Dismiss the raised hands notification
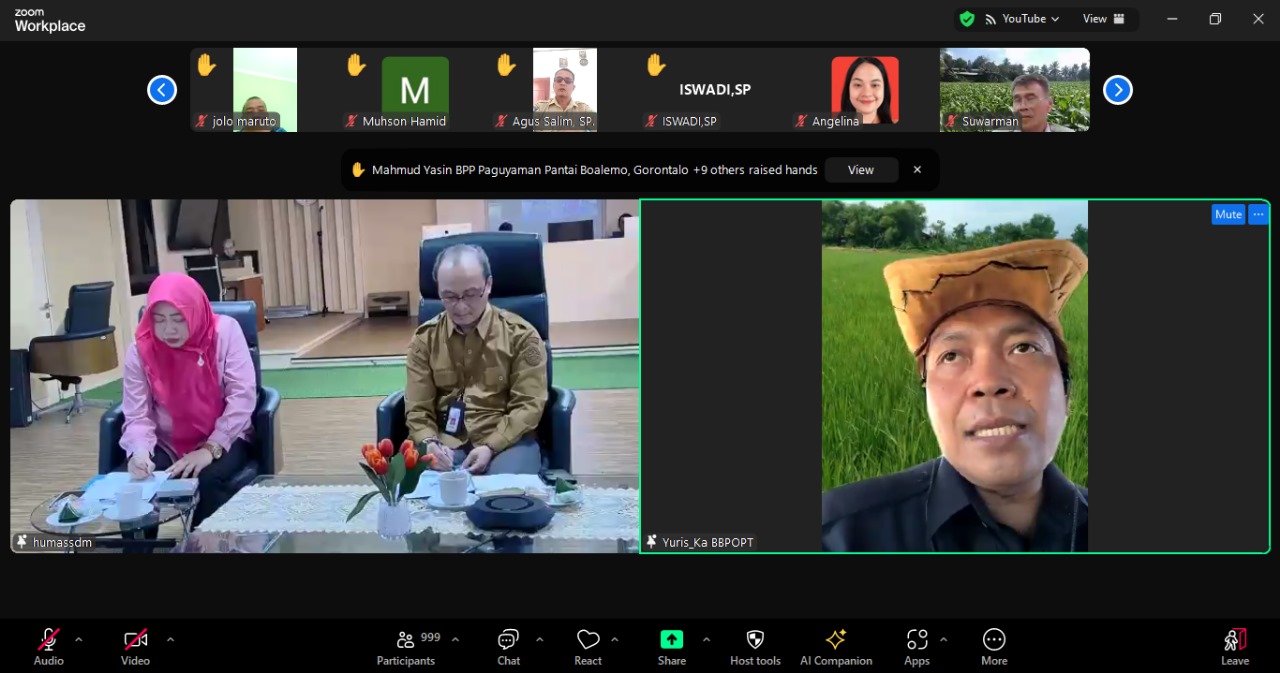Screen dimensions: 1280x673 (917, 169)
